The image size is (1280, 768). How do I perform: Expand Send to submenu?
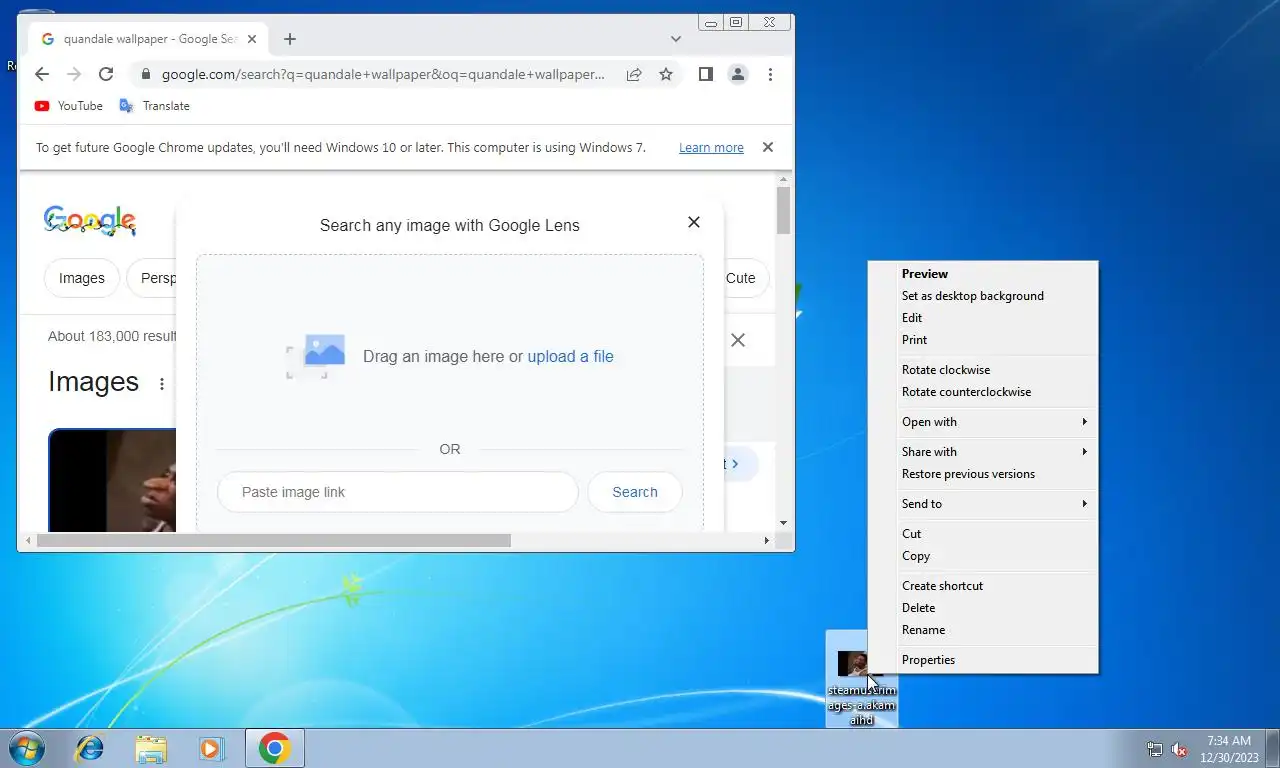983,504
